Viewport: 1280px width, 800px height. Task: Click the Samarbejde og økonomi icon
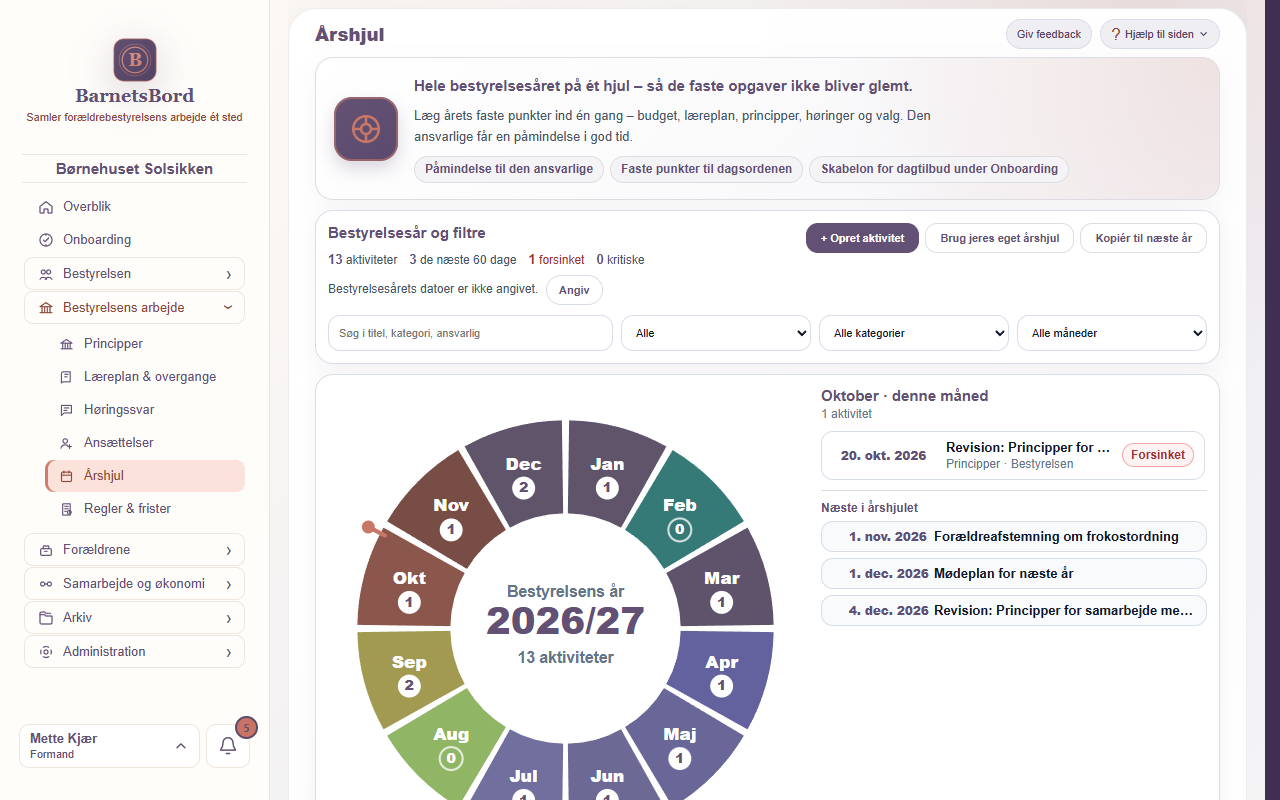[45, 584]
